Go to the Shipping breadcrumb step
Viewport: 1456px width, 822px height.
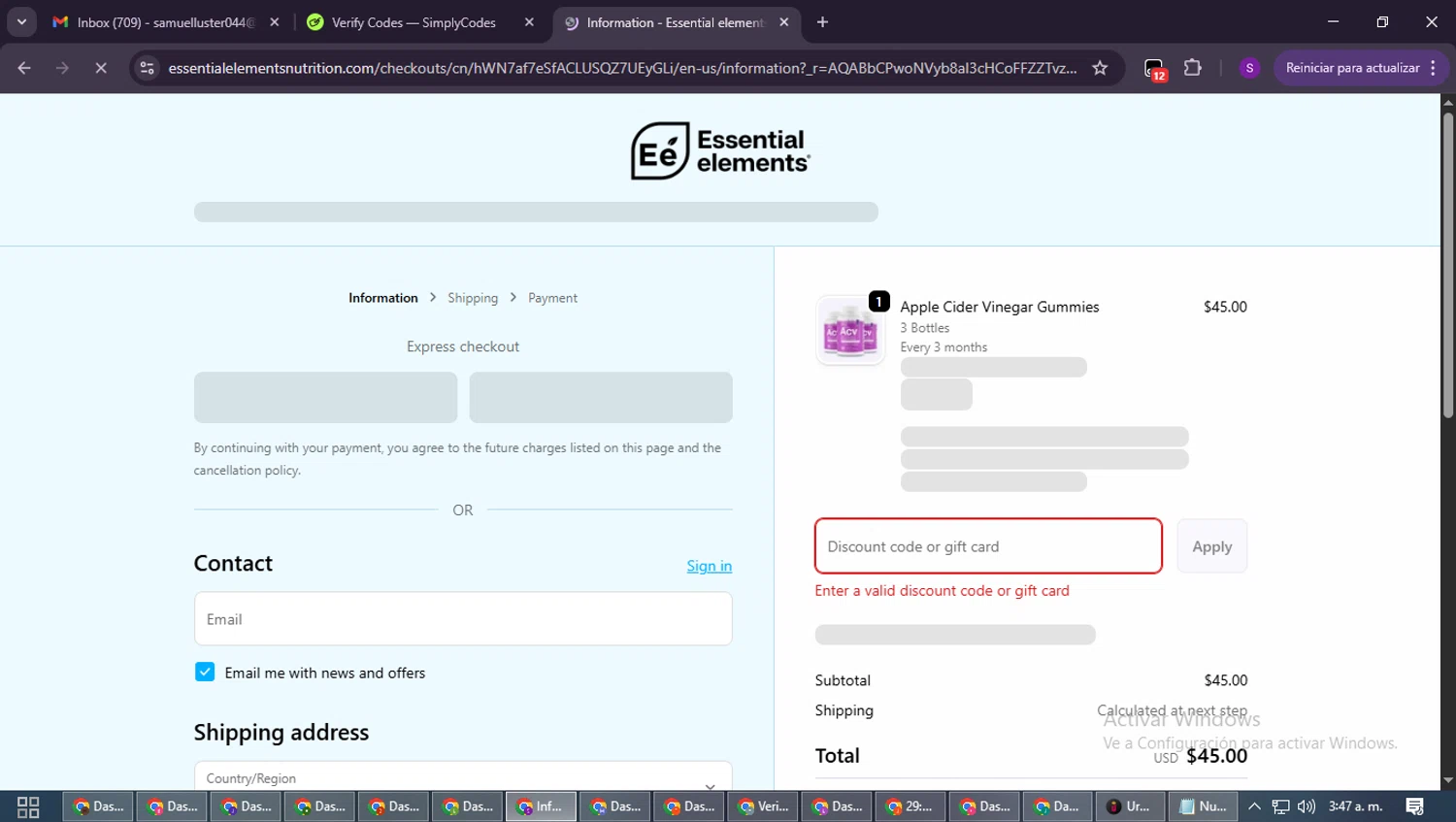tap(473, 298)
